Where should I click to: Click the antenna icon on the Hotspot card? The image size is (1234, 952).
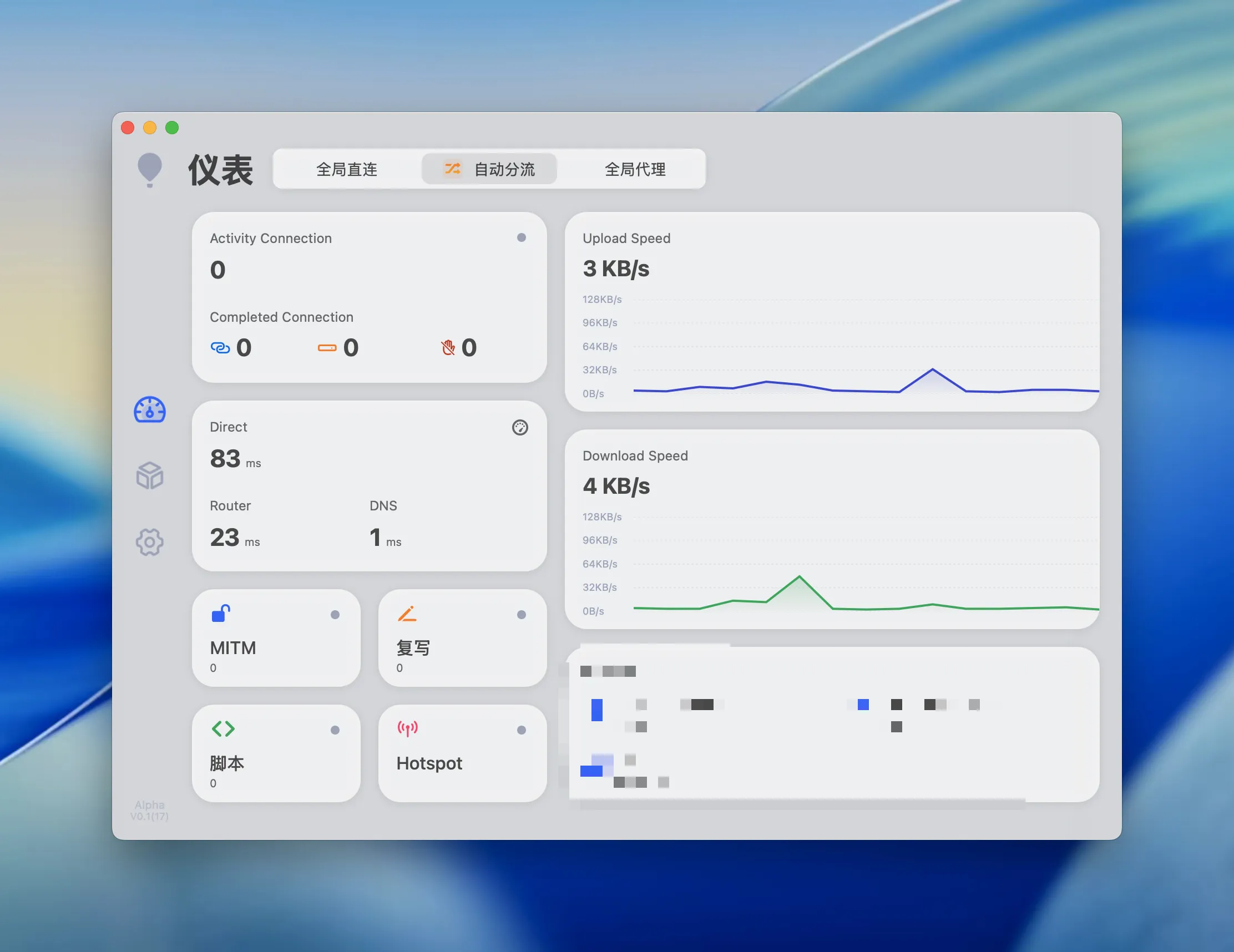point(407,729)
